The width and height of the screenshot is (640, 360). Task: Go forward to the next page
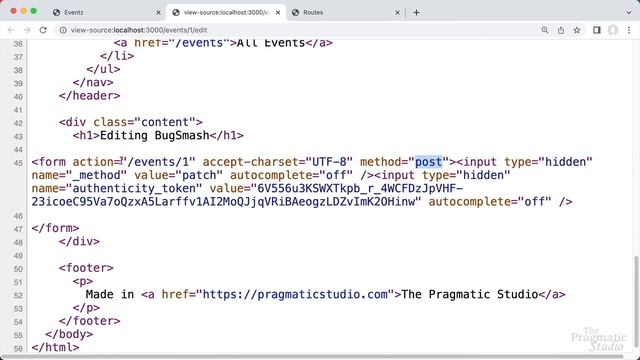coord(27,30)
